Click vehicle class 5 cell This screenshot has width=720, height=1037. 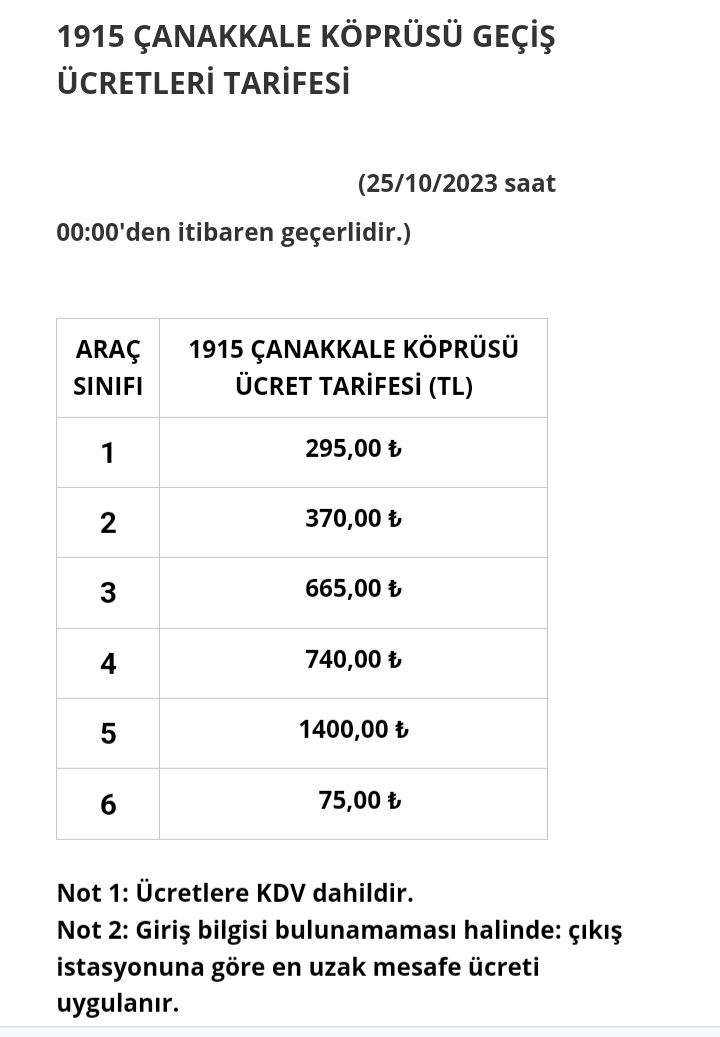click(108, 733)
